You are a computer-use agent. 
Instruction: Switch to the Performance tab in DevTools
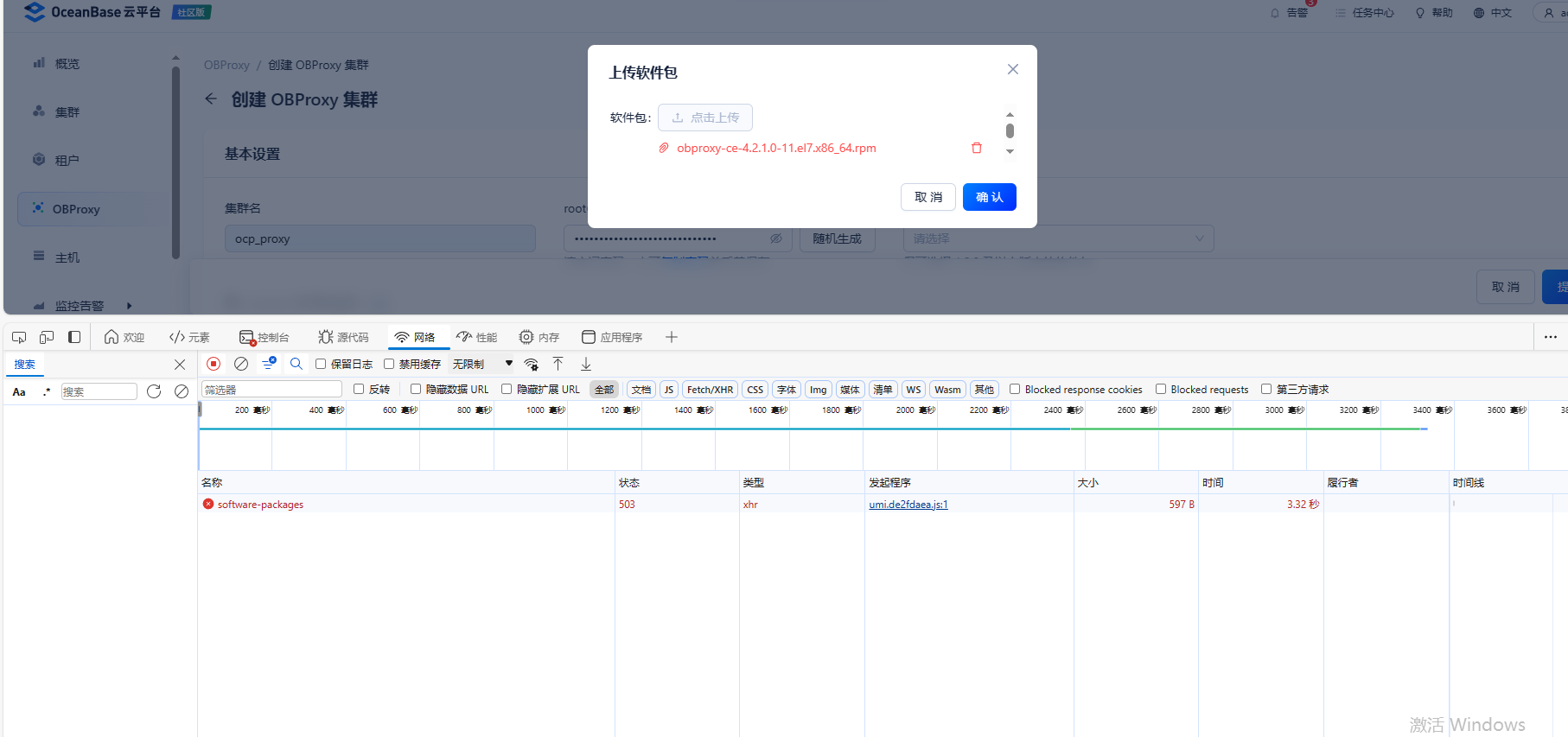point(477,337)
